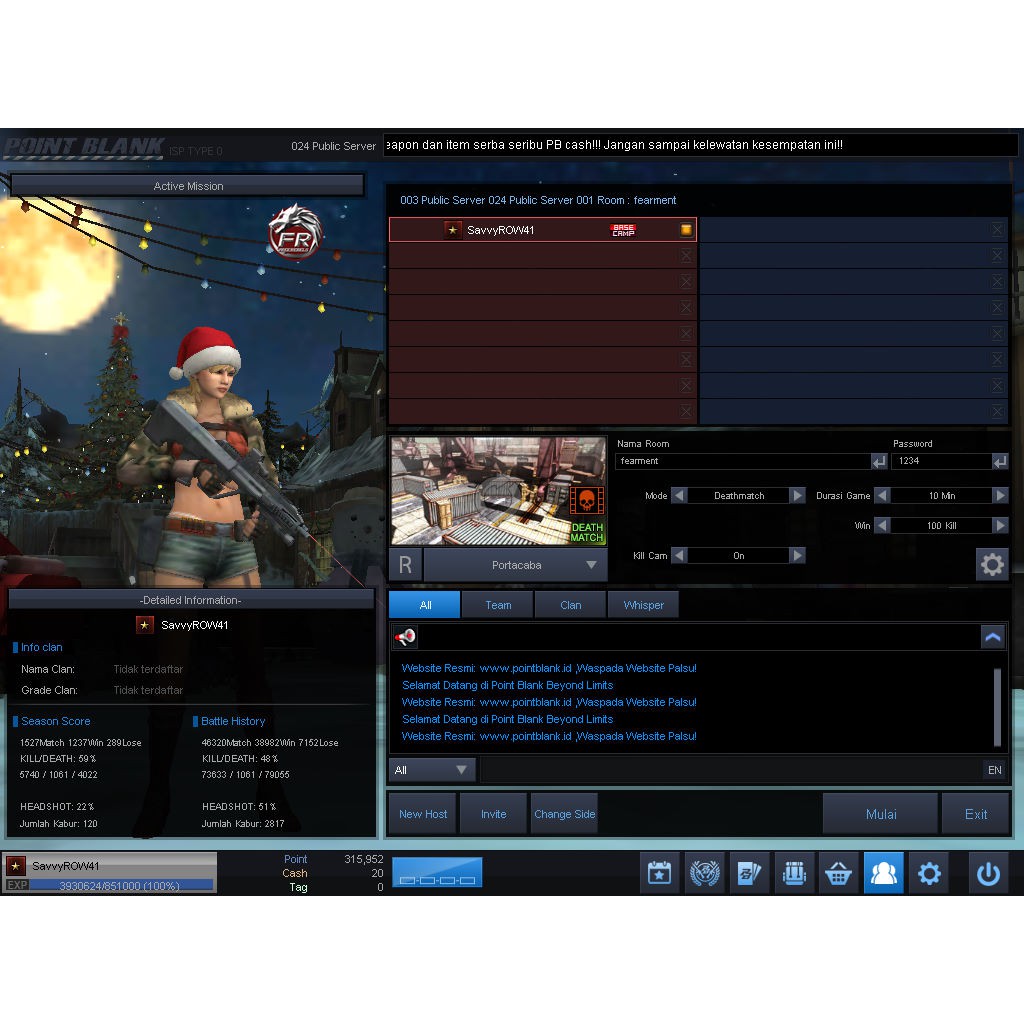
Task: Click the chat scrollbar
Action: [997, 707]
